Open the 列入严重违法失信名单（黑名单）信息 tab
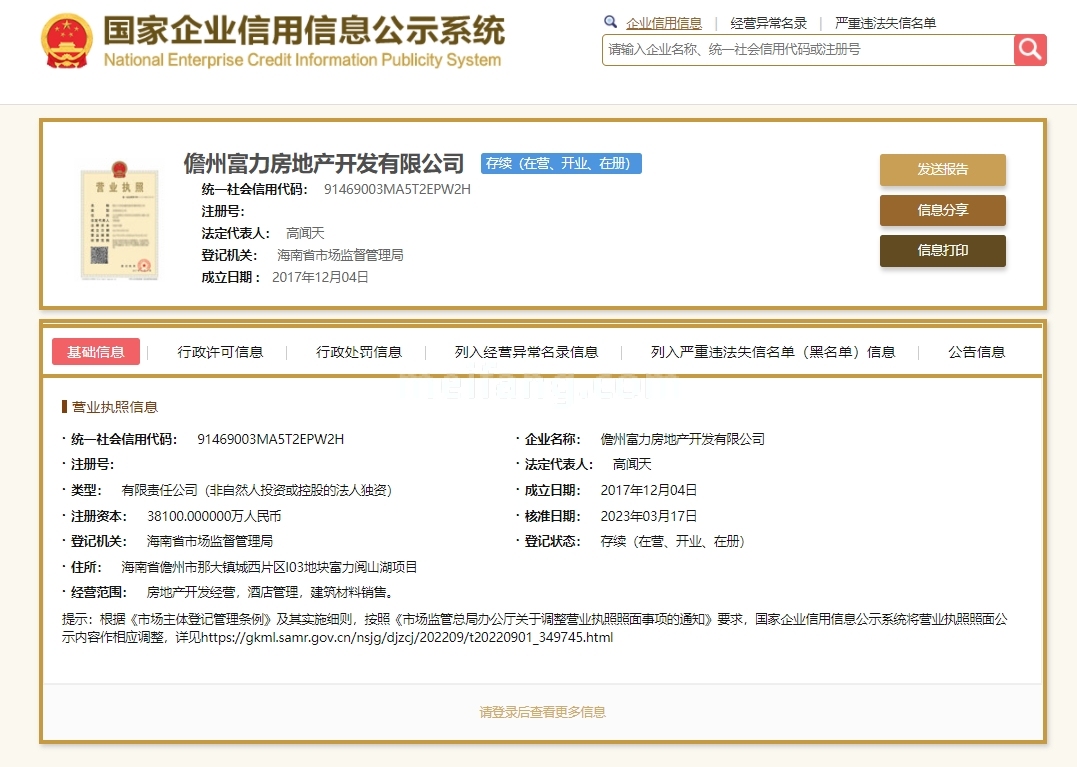 tap(773, 352)
